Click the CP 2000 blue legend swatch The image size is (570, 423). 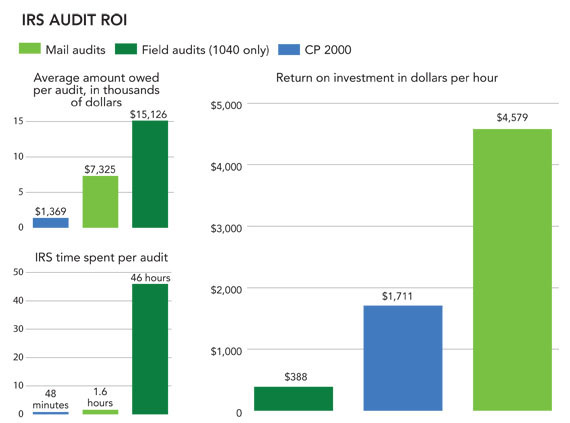(289, 49)
